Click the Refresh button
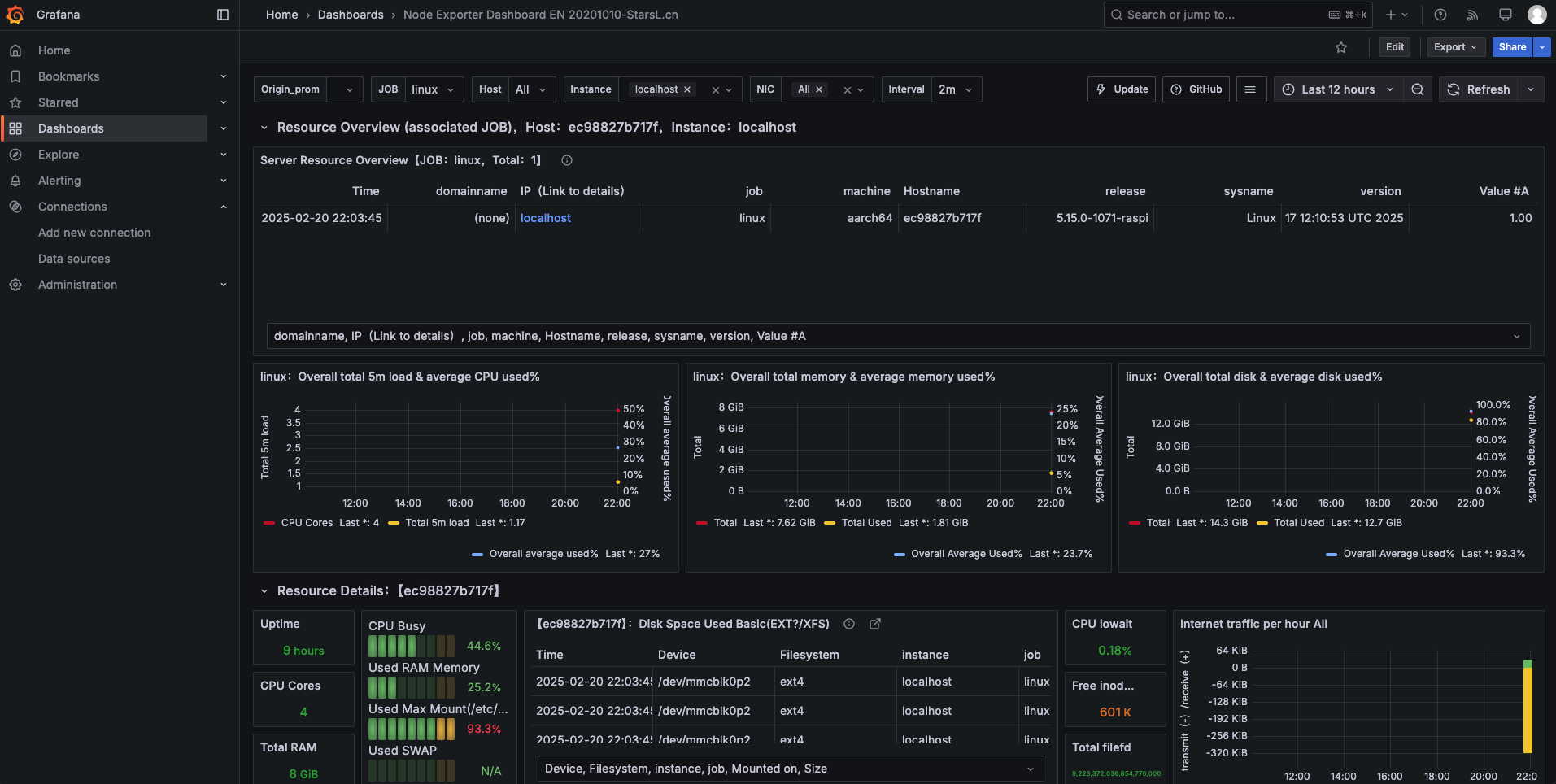 click(x=1479, y=89)
